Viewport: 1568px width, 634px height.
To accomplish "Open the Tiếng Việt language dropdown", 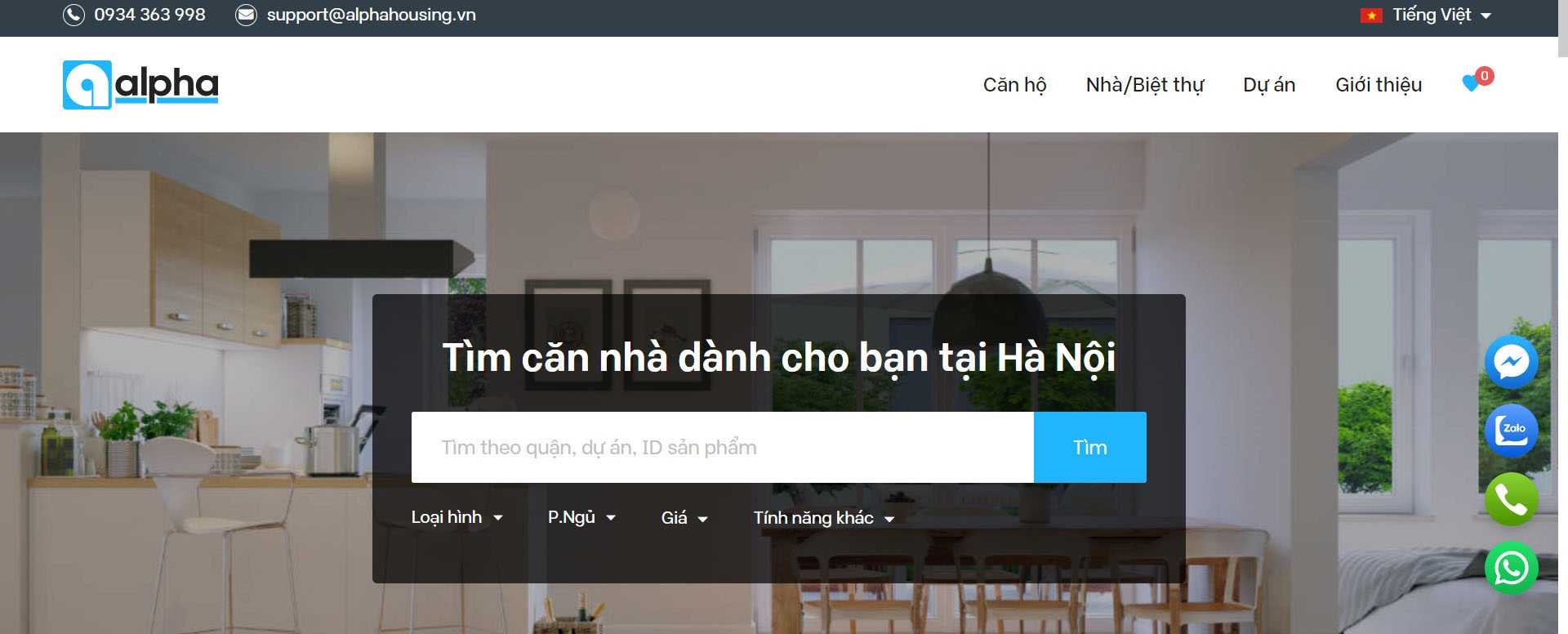I will tap(1441, 15).
